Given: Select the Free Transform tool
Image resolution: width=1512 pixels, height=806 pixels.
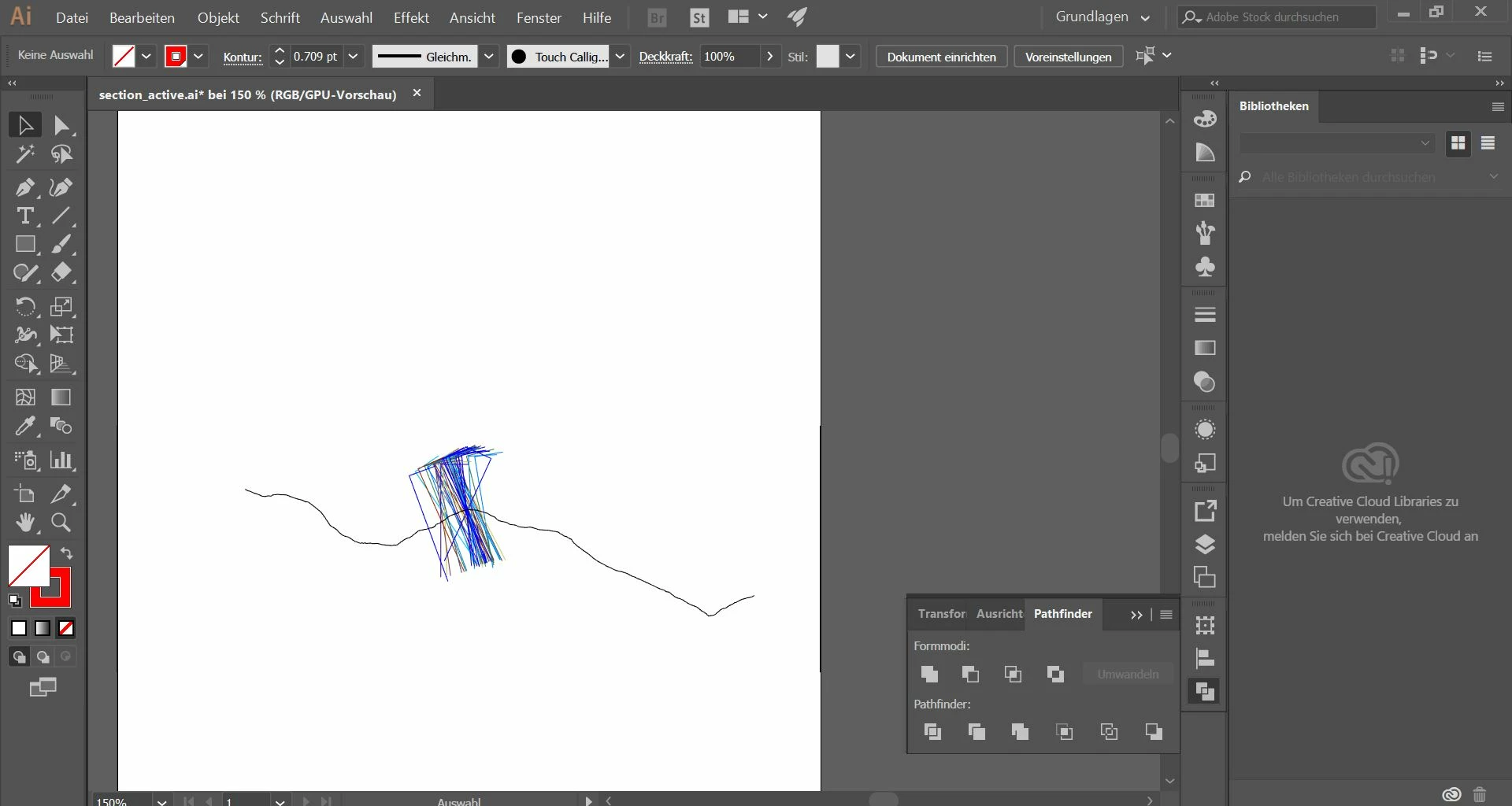Looking at the screenshot, I should 61,335.
